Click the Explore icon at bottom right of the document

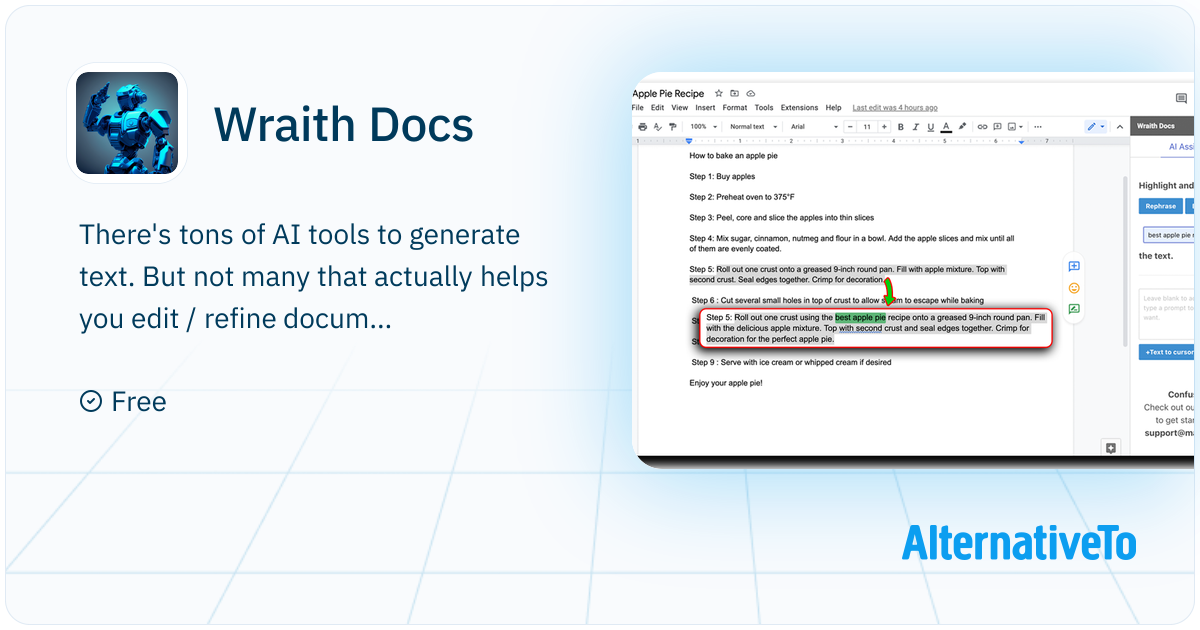[x=1110, y=447]
